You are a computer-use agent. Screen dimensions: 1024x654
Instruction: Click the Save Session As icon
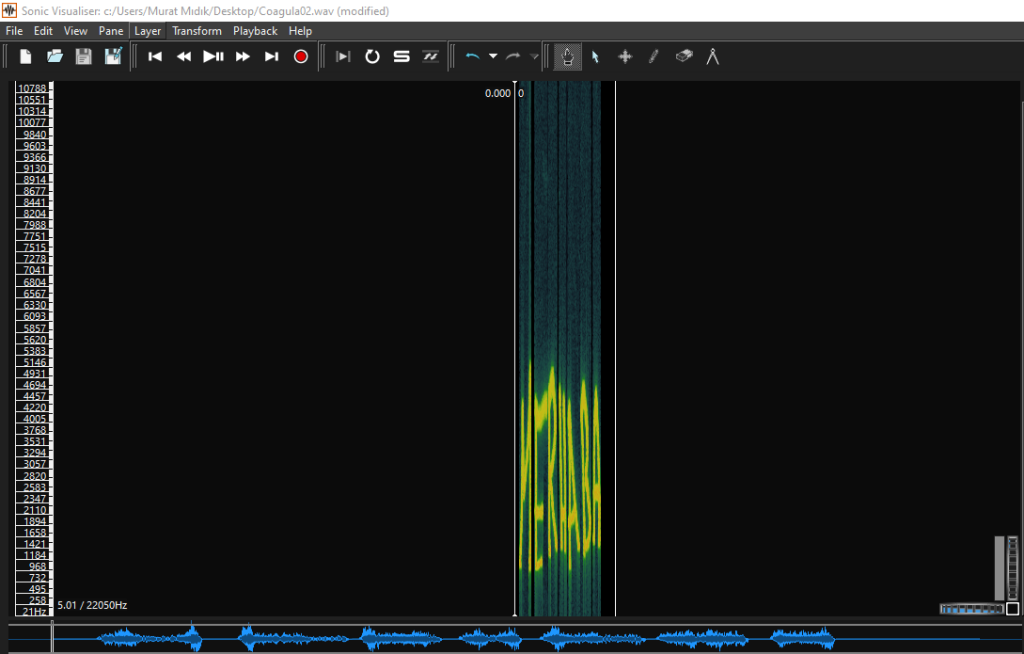click(x=113, y=57)
